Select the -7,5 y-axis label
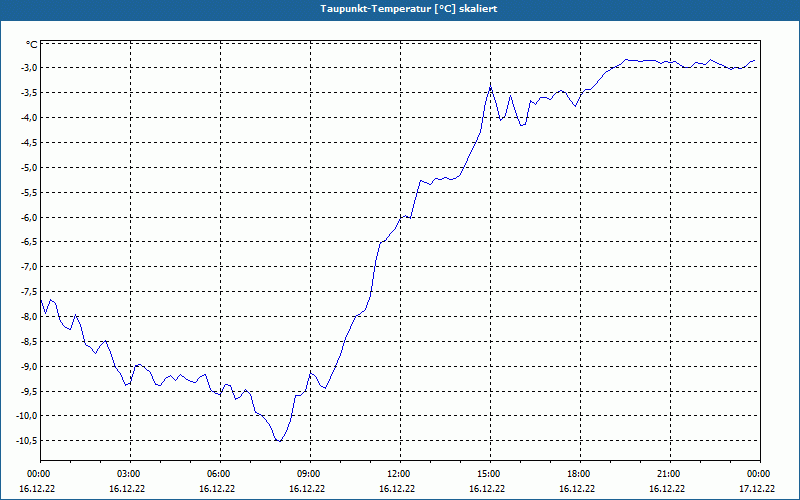800x500 pixels. (x=29, y=292)
